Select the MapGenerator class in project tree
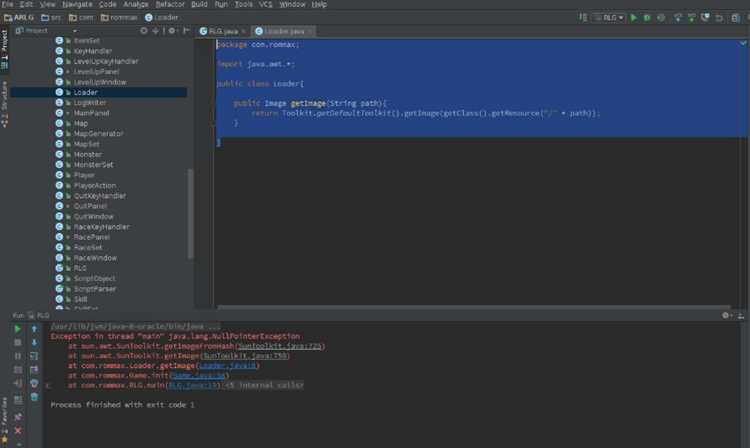 tap(99, 134)
